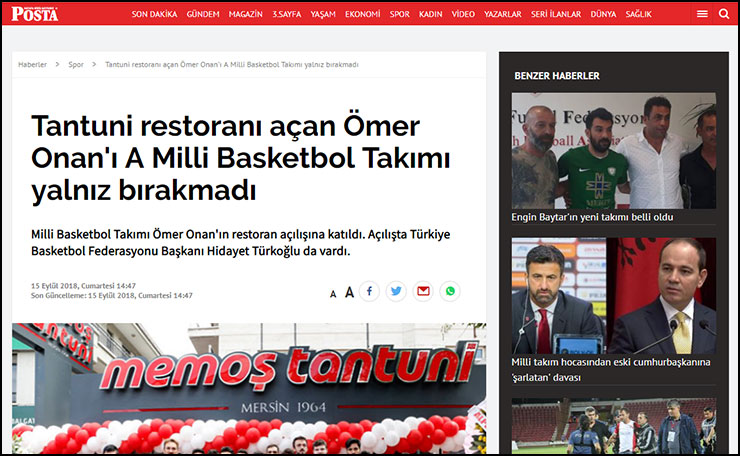The height and width of the screenshot is (456, 740).
Task: Share article via email icon
Action: coord(423,291)
